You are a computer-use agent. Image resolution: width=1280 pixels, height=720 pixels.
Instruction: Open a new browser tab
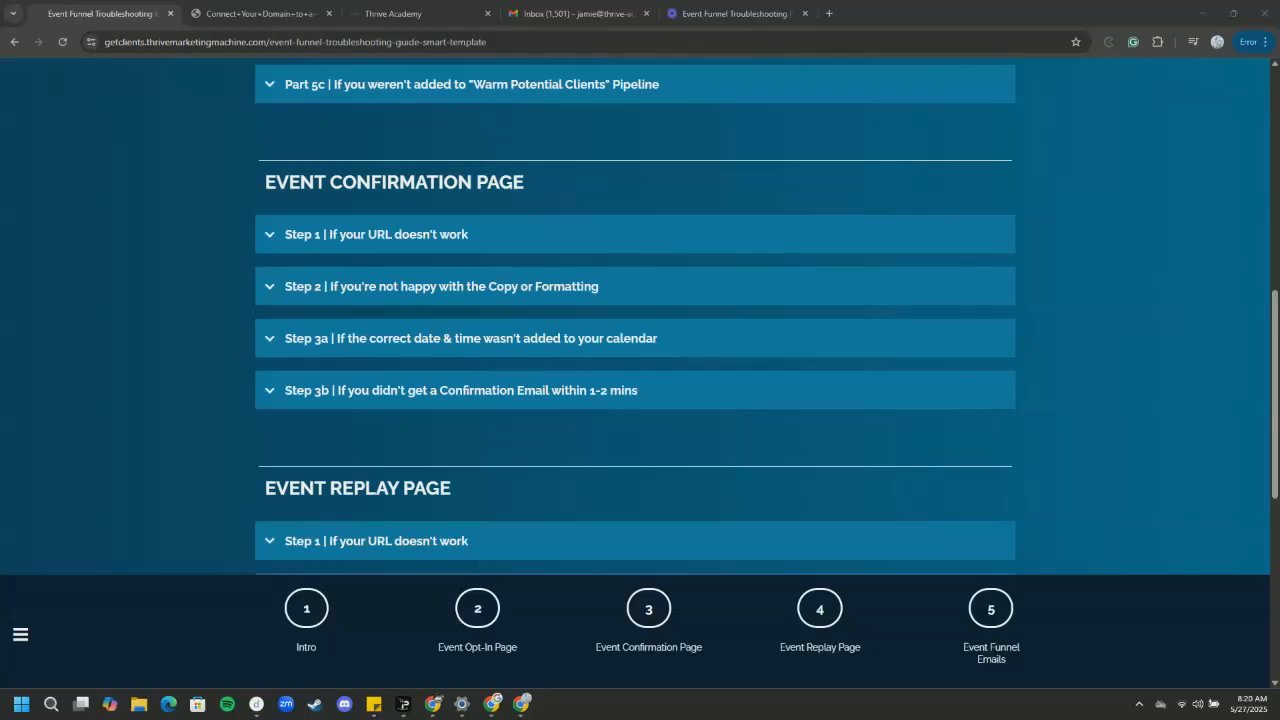829,14
